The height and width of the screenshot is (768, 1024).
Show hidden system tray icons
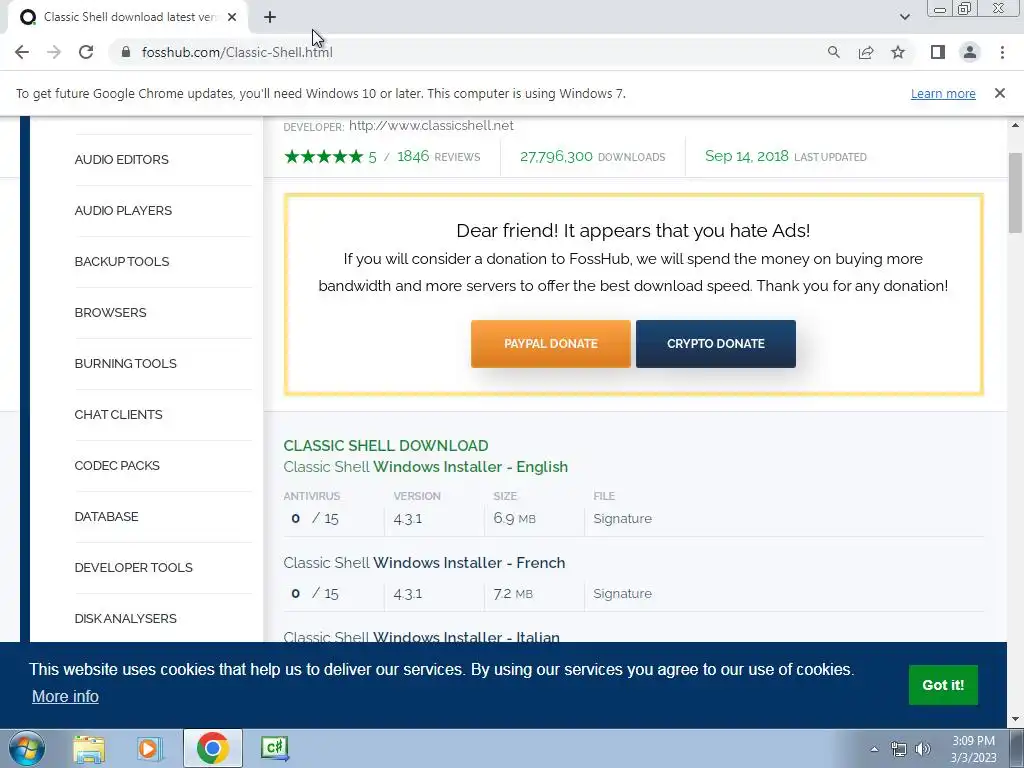874,749
